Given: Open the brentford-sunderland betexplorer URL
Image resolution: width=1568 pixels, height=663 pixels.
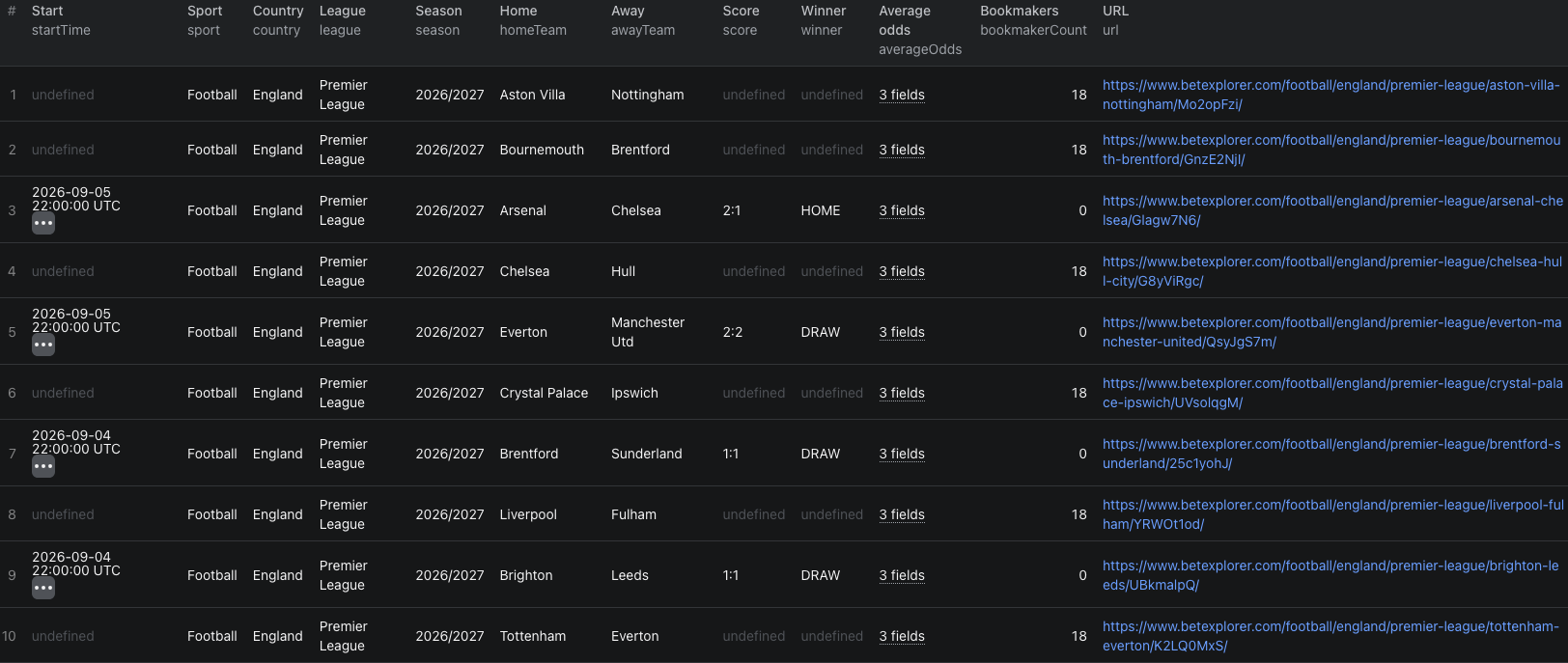Looking at the screenshot, I should pyautogui.click(x=1331, y=454).
